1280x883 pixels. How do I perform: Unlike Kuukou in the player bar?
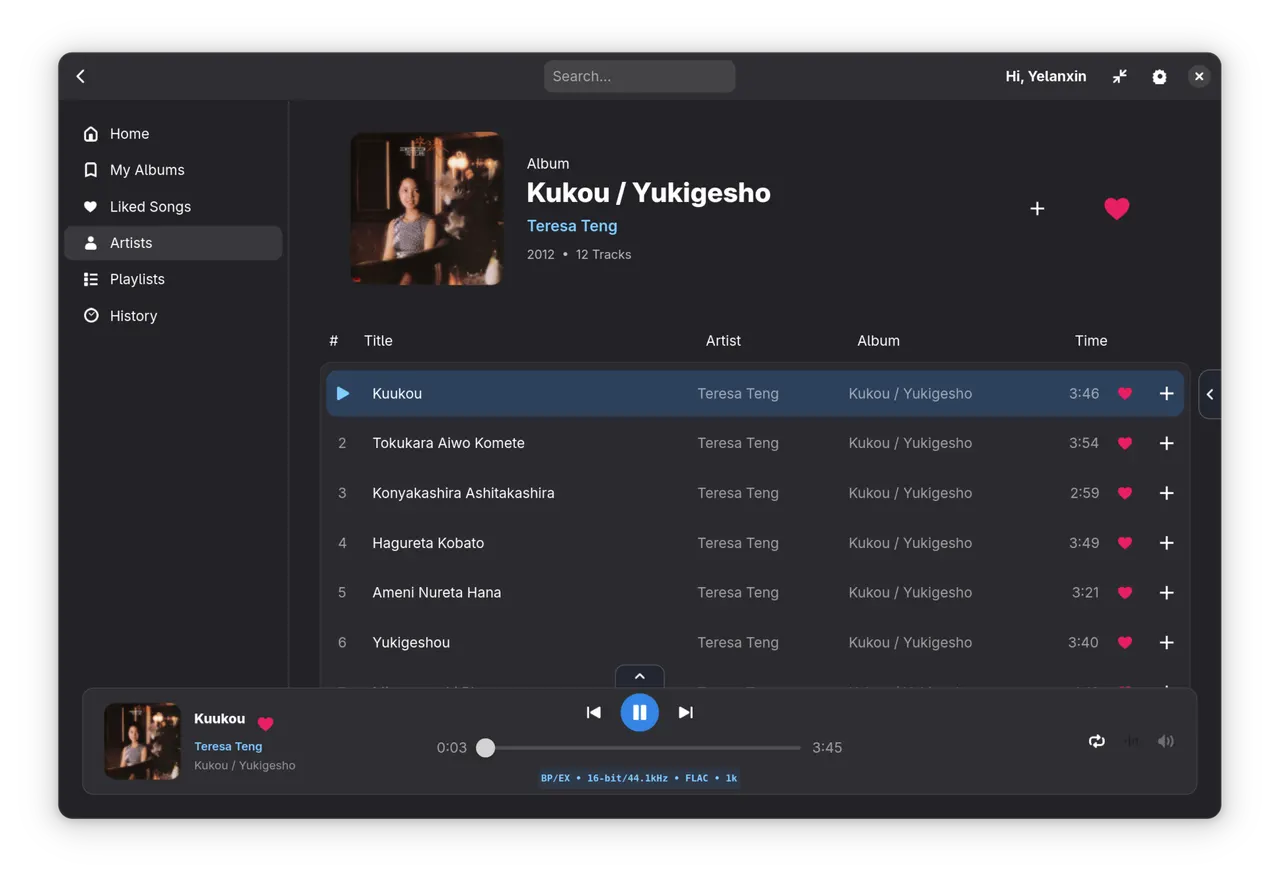(265, 723)
